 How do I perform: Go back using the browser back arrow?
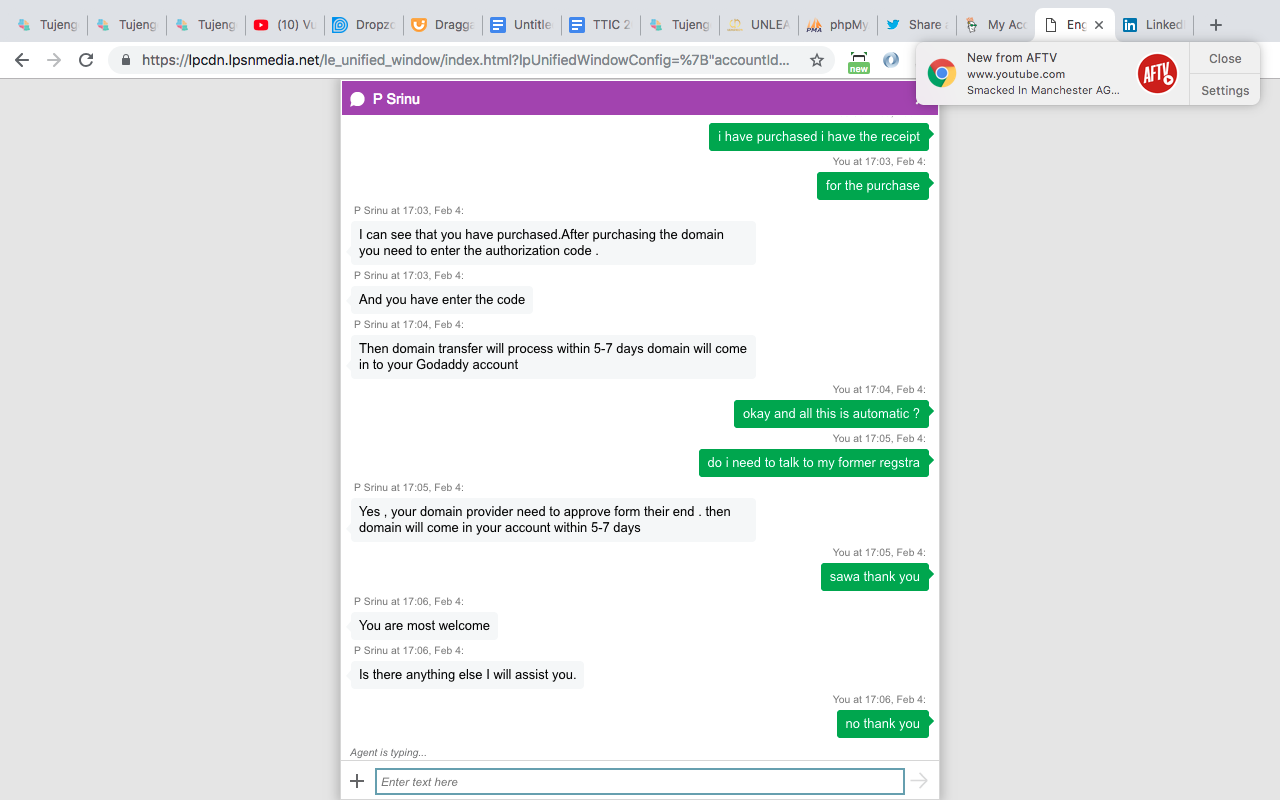click(x=22, y=60)
